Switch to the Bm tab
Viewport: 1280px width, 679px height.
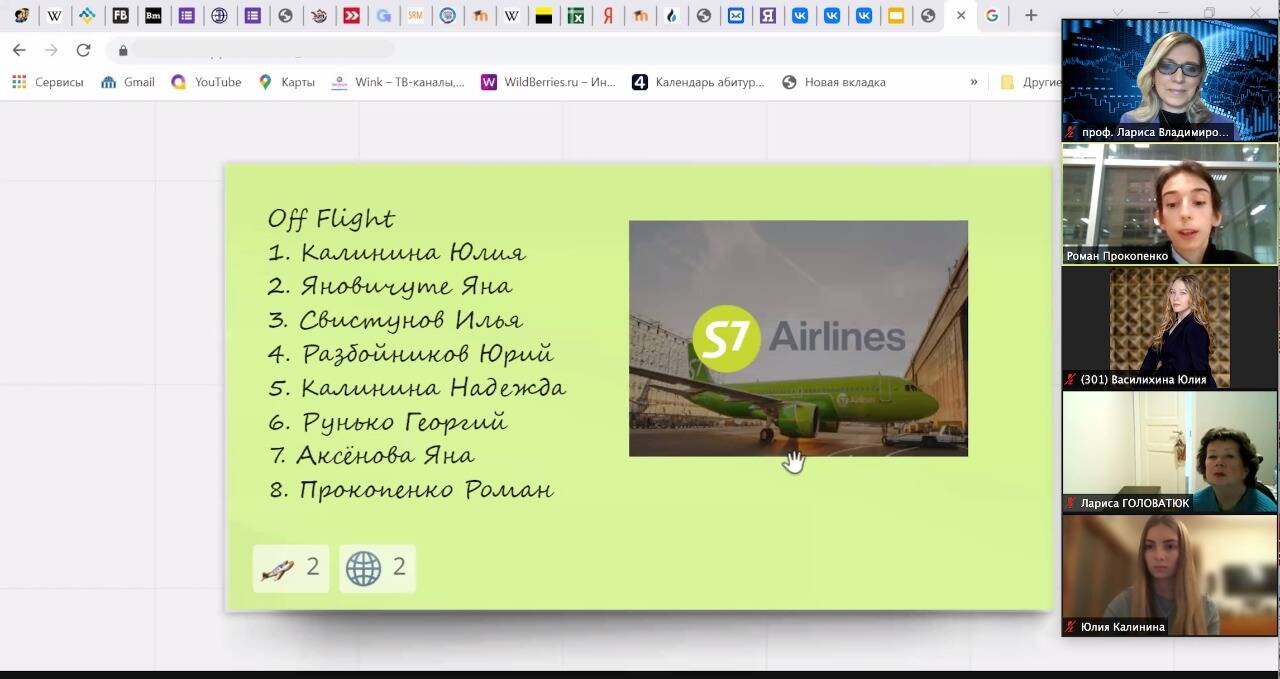click(153, 16)
